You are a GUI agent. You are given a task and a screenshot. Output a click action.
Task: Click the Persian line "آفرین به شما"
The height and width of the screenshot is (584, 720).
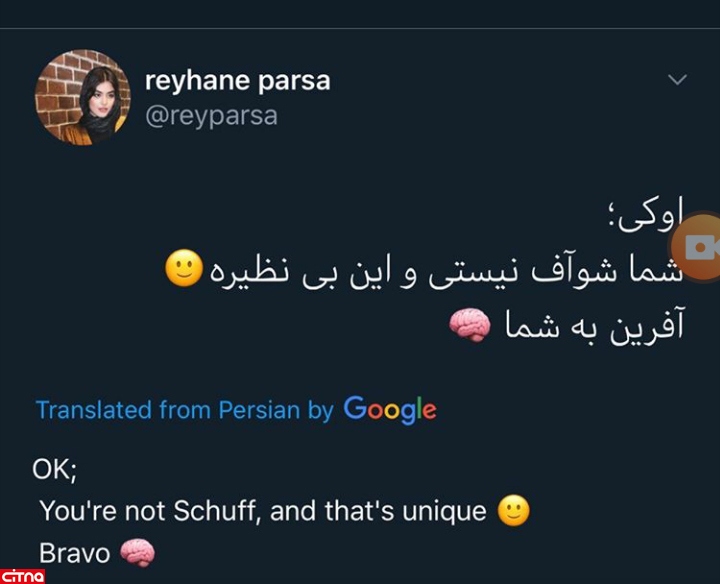click(x=592, y=325)
